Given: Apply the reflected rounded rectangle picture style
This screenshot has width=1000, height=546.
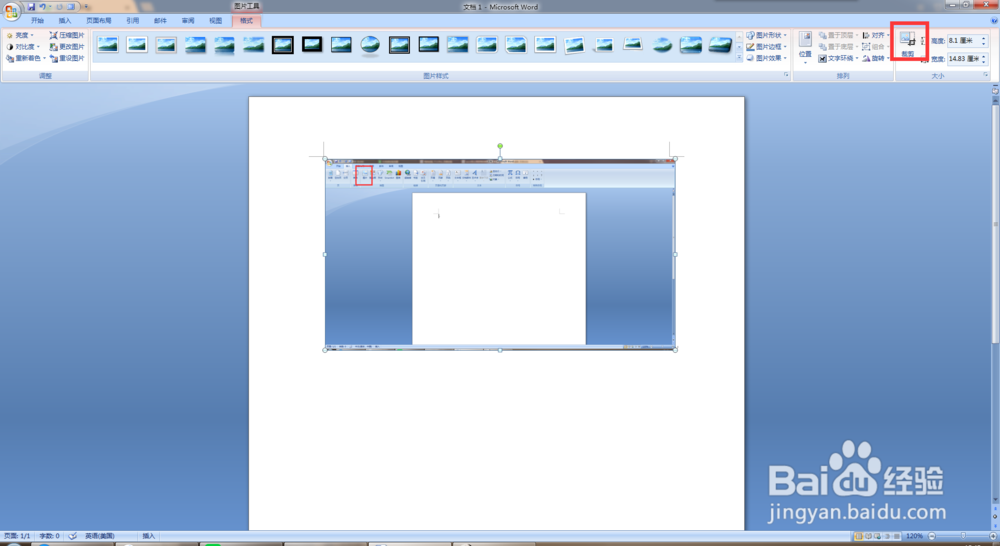Looking at the screenshot, I should point(224,45).
